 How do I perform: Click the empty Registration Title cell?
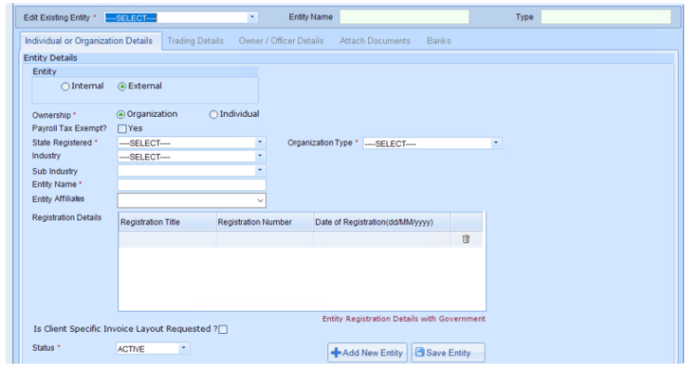(167, 239)
